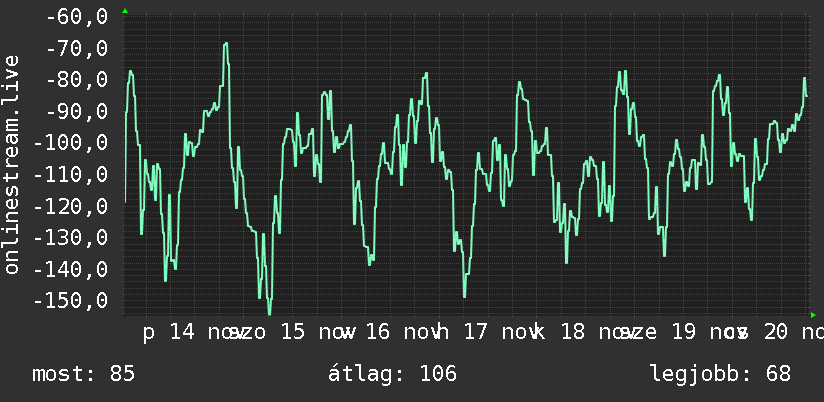Image resolution: width=824 pixels, height=402 pixels.
Task: Select the 'h 17 nov' date label
Action: coord(488,333)
